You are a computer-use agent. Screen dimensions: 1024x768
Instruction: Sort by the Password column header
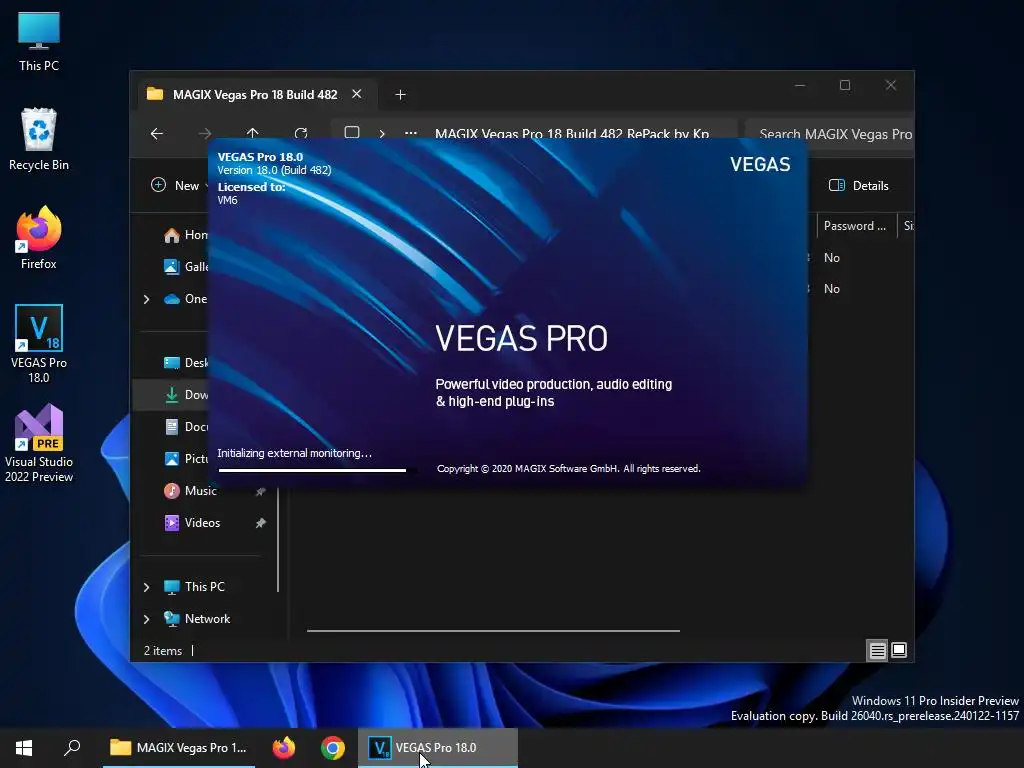[856, 226]
